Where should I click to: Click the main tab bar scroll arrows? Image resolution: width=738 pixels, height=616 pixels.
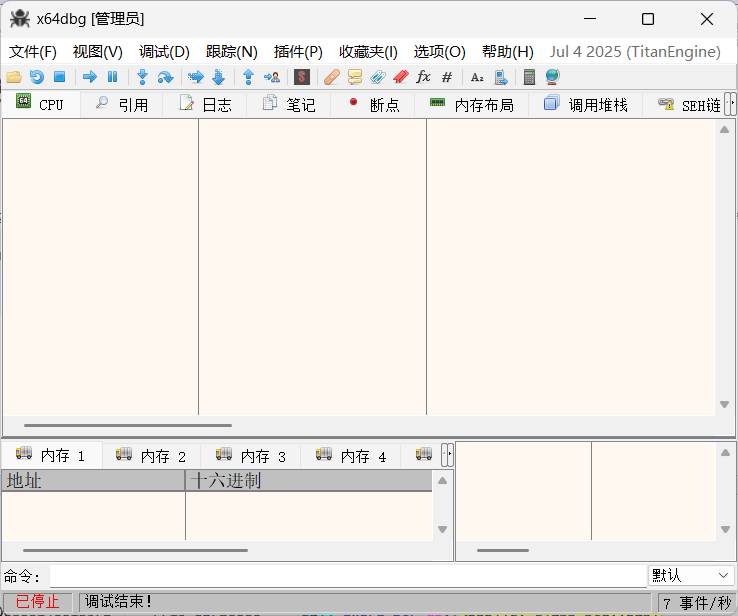730,104
